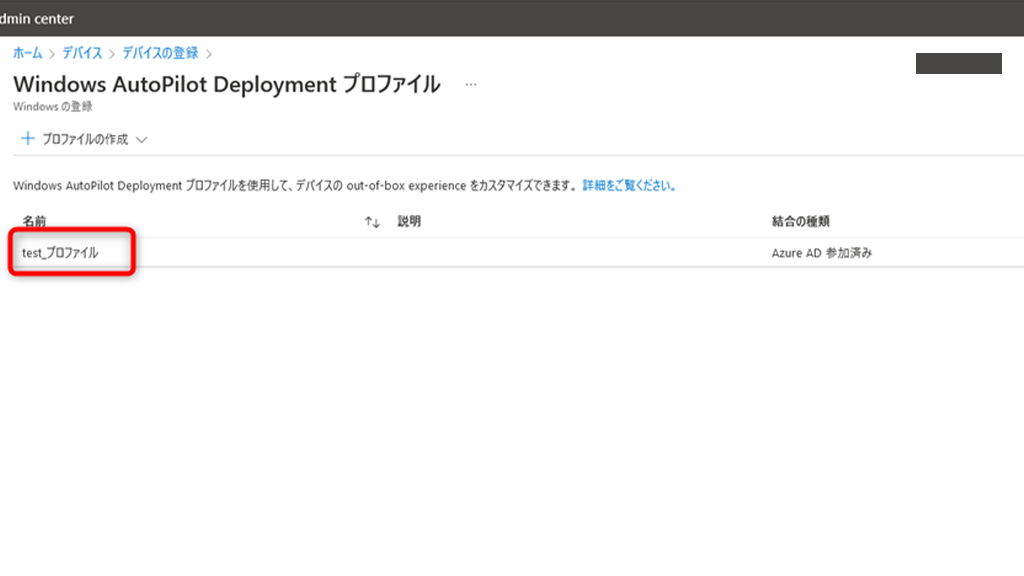Click the sort arrows next to 名前 column
This screenshot has width=1024, height=576.
[371, 221]
